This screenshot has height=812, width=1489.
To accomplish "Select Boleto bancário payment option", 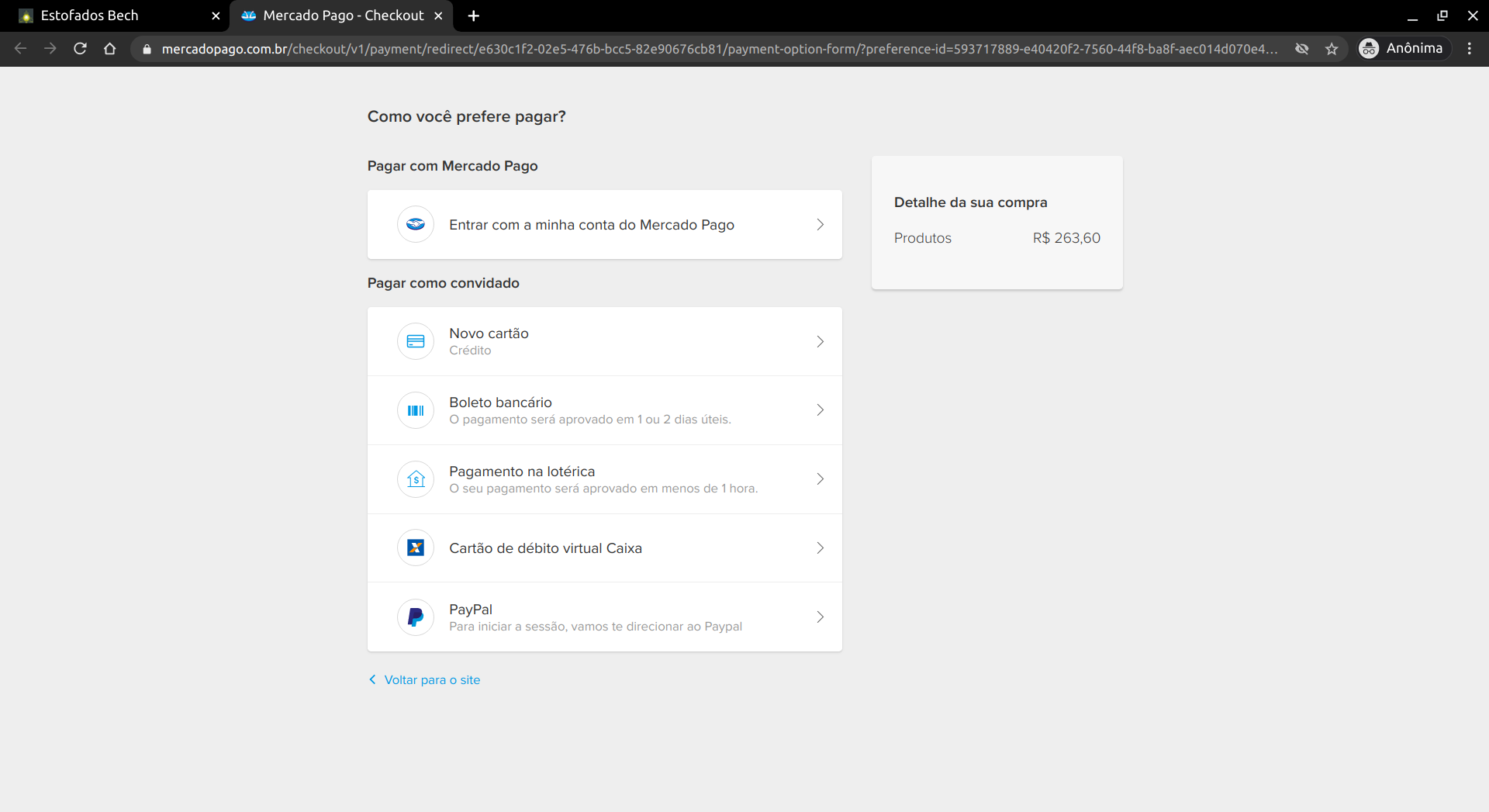I will click(605, 410).
